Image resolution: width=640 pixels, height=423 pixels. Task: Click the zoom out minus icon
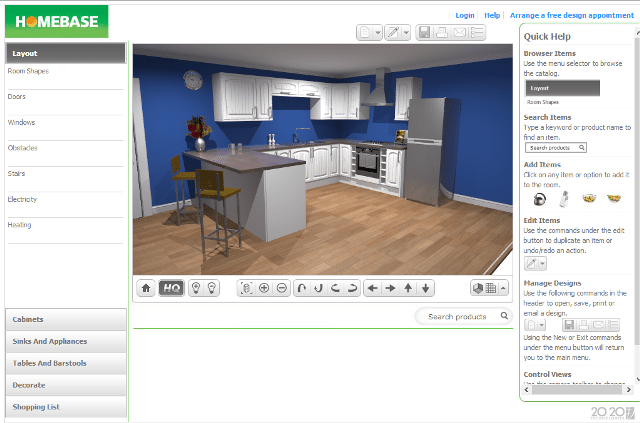click(x=283, y=288)
